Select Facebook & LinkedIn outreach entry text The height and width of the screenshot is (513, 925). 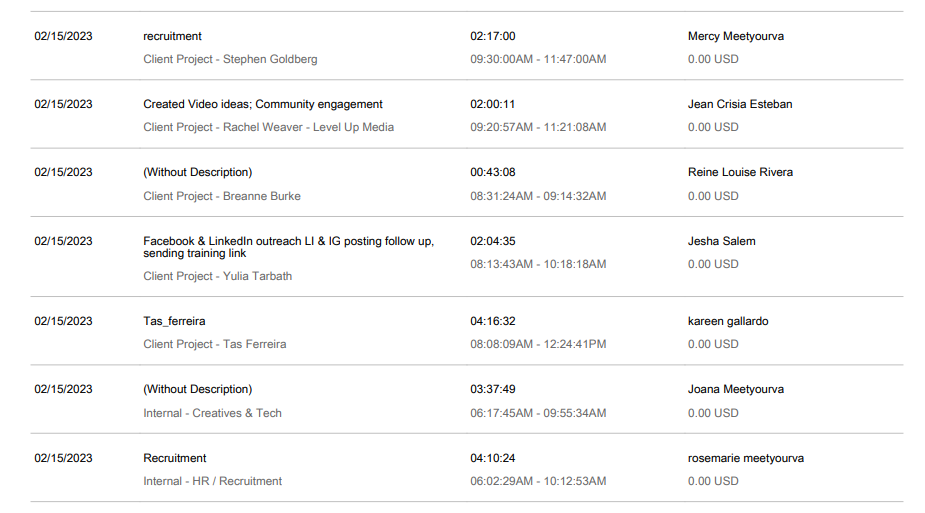tap(288, 247)
